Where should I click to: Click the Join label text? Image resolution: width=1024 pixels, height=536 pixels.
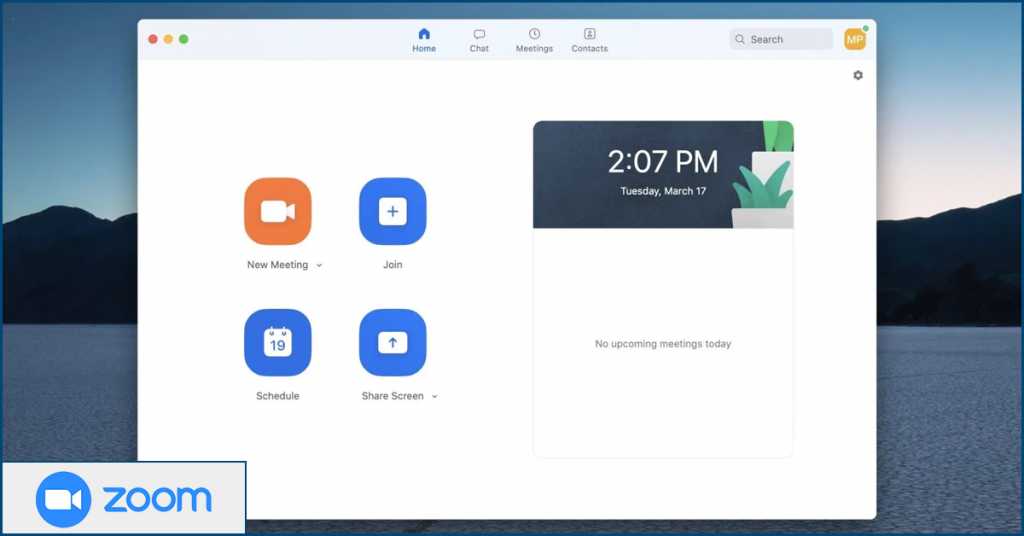pyautogui.click(x=392, y=264)
